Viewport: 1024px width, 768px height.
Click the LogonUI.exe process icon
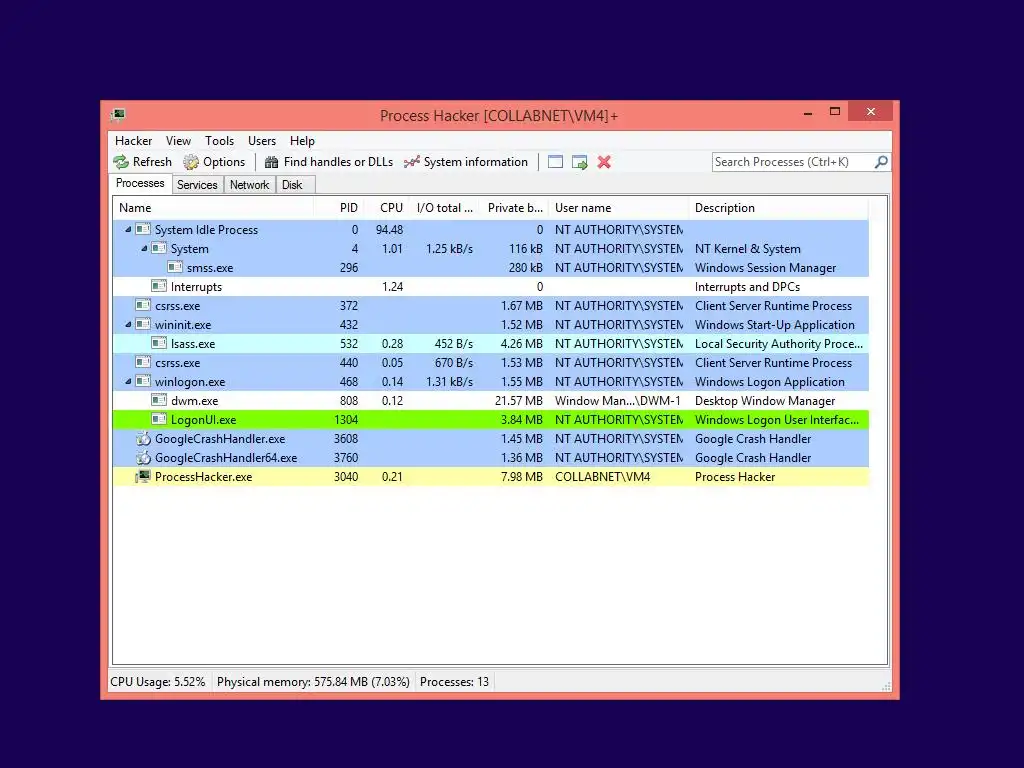click(159, 419)
